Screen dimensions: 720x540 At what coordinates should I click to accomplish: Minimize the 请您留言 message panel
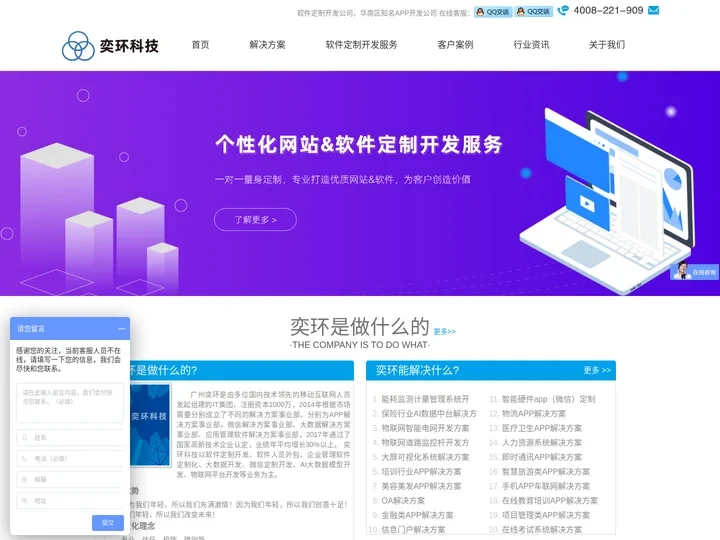click(x=121, y=329)
